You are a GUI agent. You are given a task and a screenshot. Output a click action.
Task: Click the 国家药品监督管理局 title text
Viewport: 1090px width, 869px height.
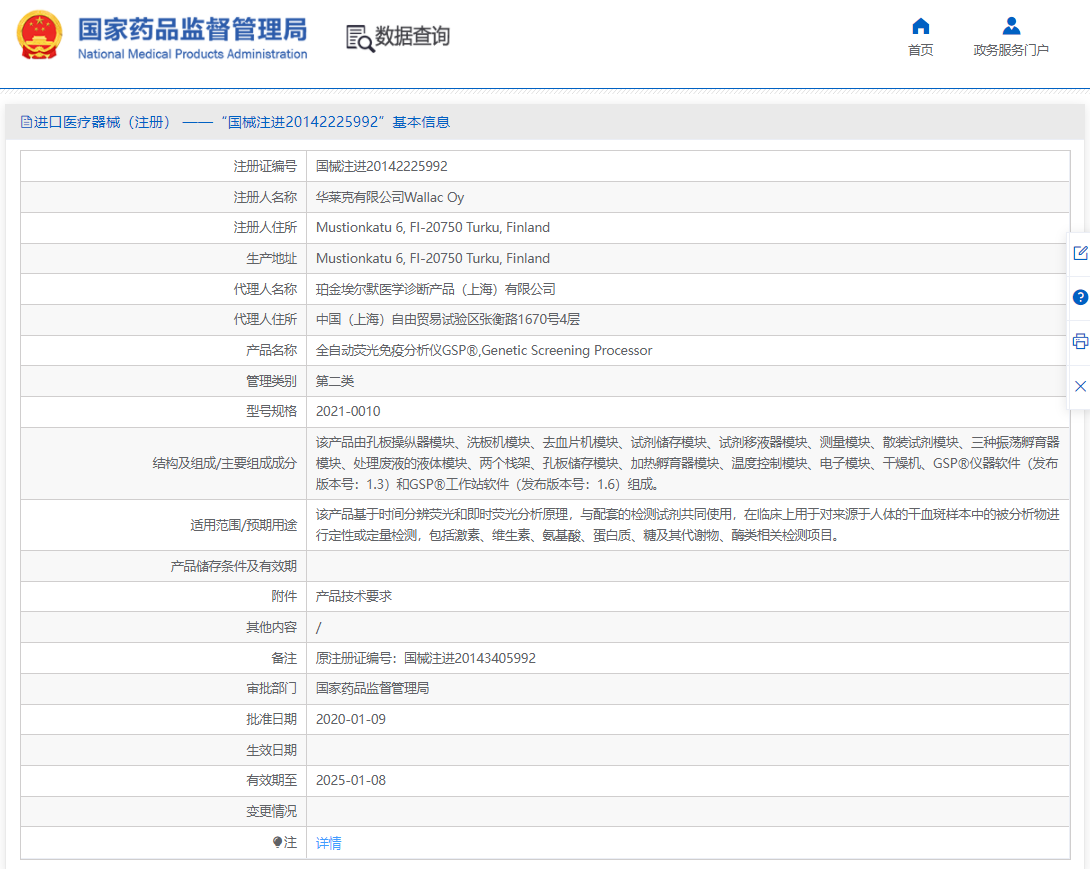(x=192, y=29)
